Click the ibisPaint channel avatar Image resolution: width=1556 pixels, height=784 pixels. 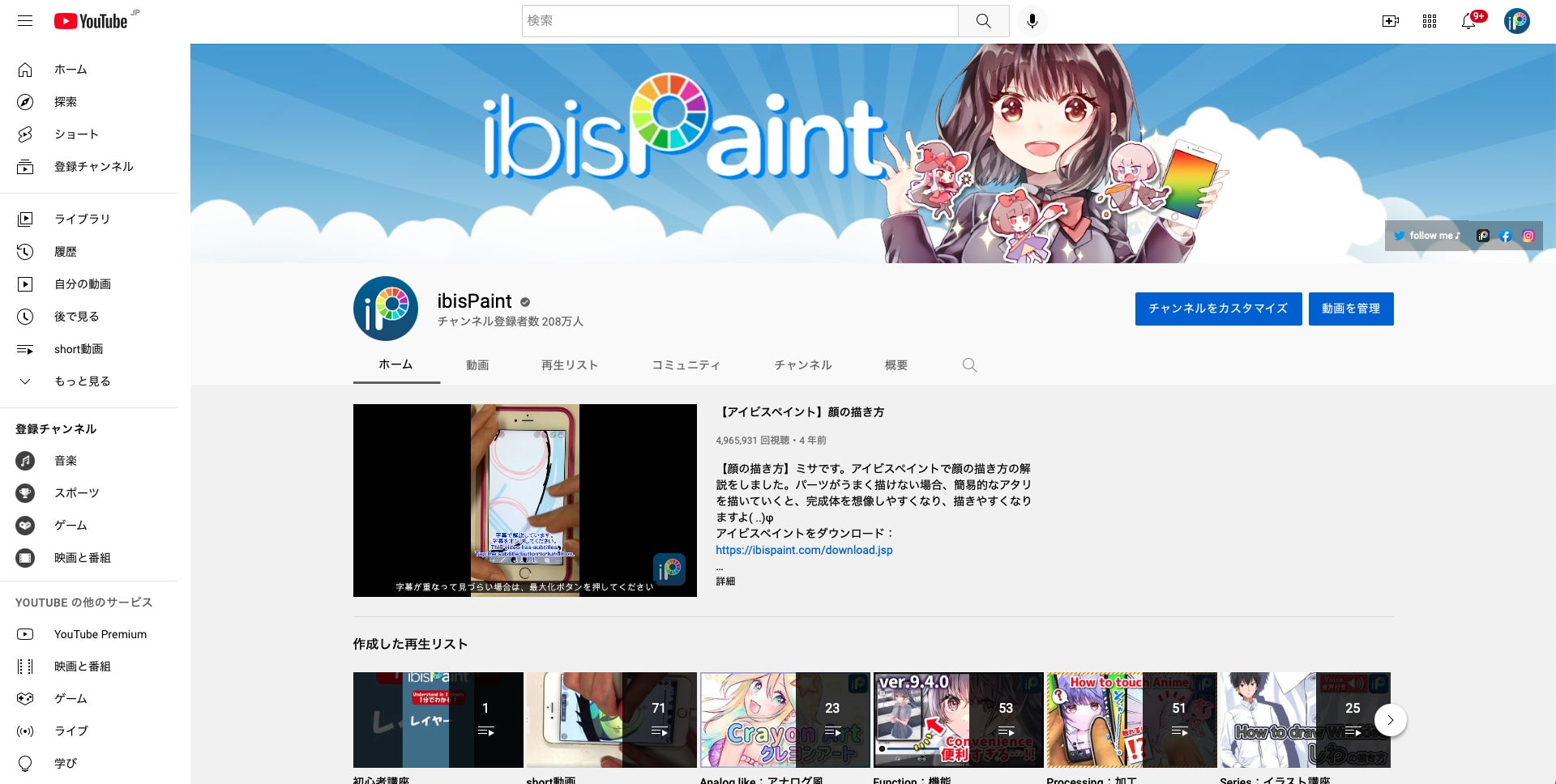[386, 309]
